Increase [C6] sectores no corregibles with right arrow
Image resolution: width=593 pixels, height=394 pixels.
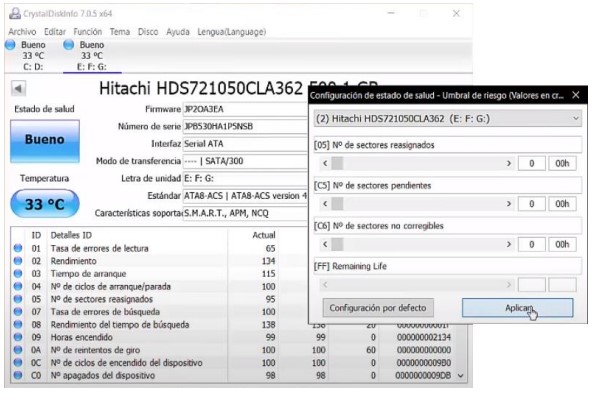coord(509,244)
